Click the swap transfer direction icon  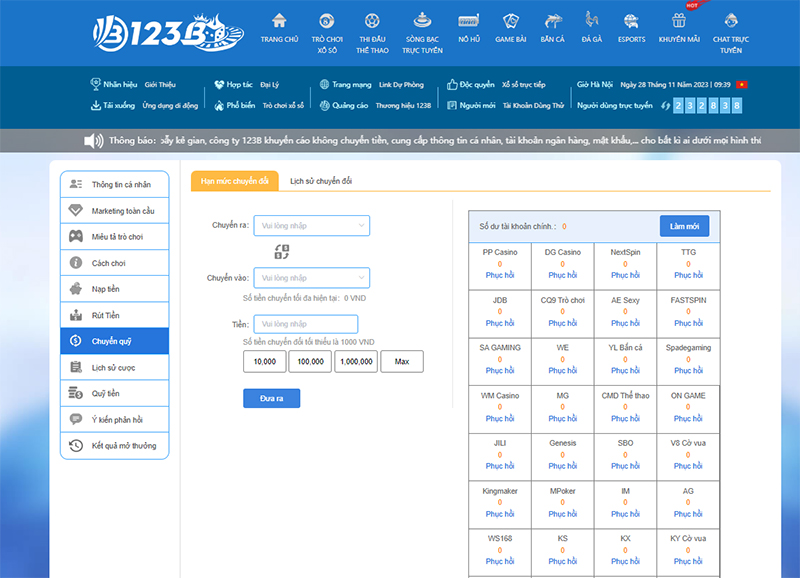click(x=282, y=252)
